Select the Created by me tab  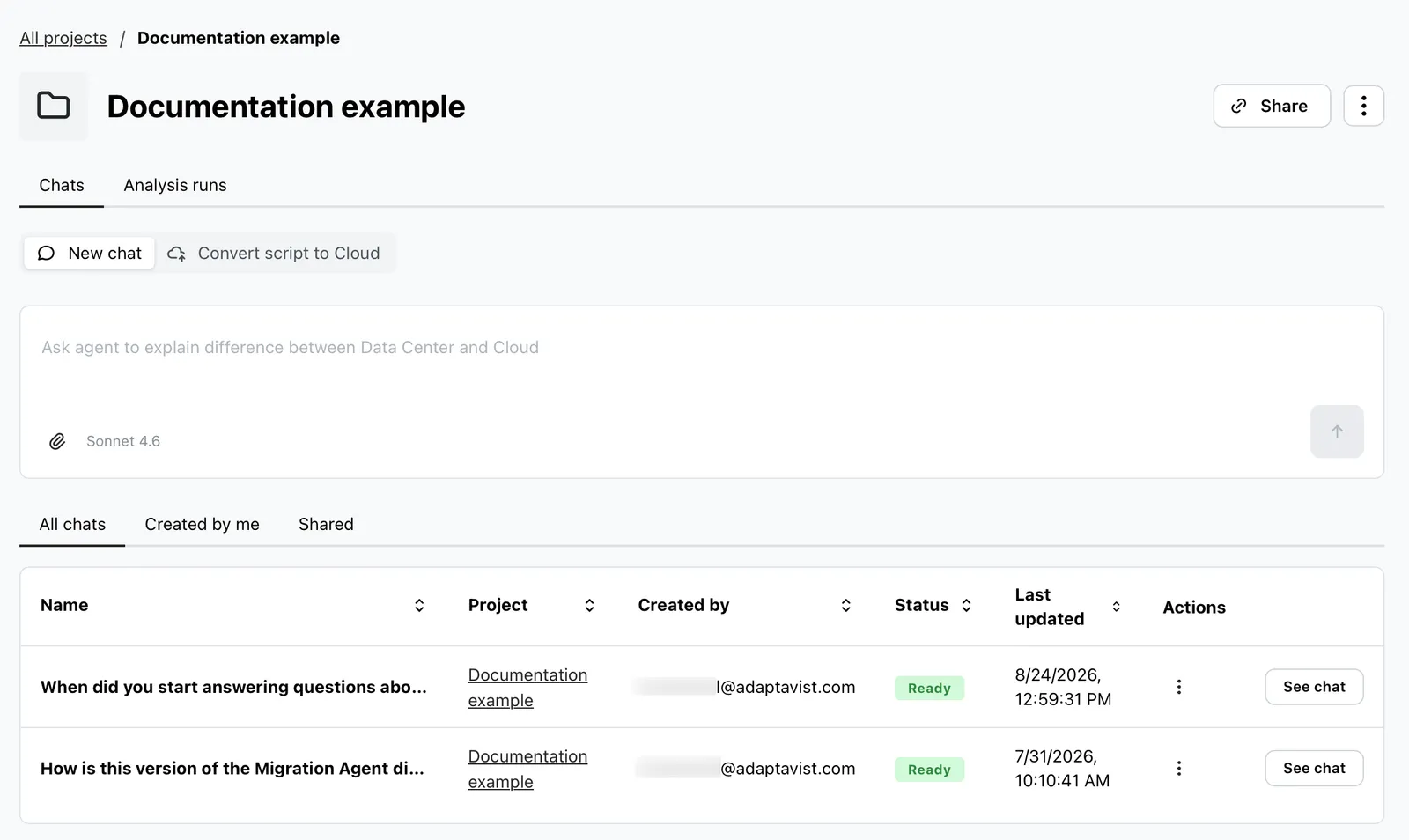(202, 524)
